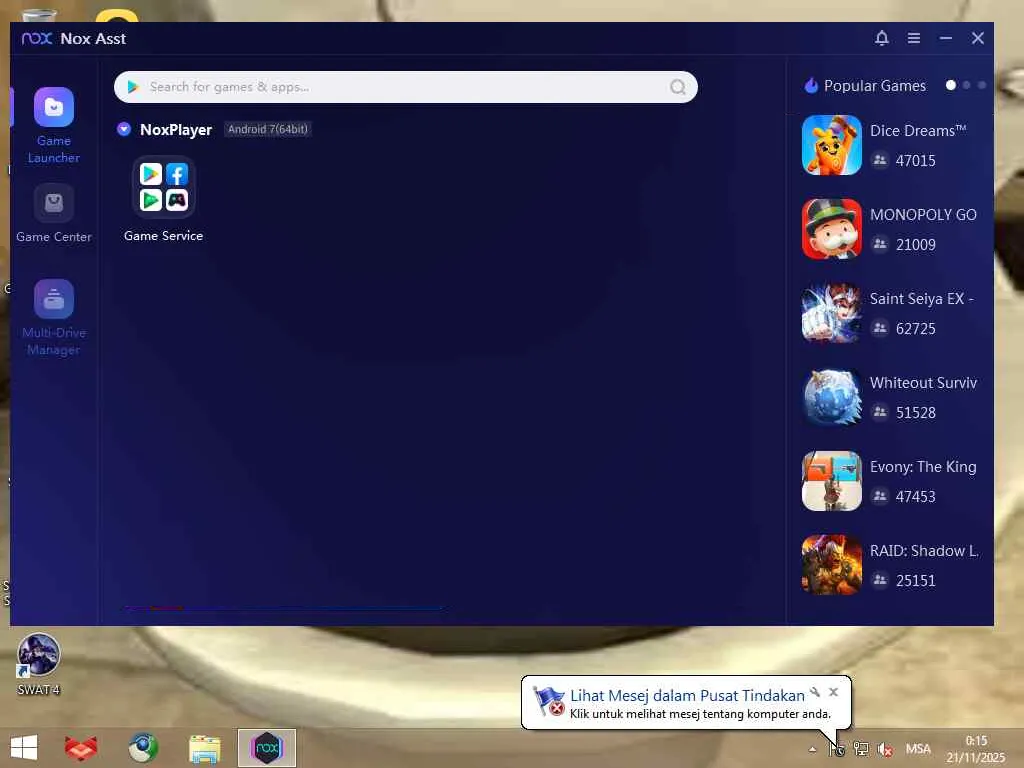Click player count 47453 under Evony
Screen dimensions: 1024x768
[x=916, y=497]
